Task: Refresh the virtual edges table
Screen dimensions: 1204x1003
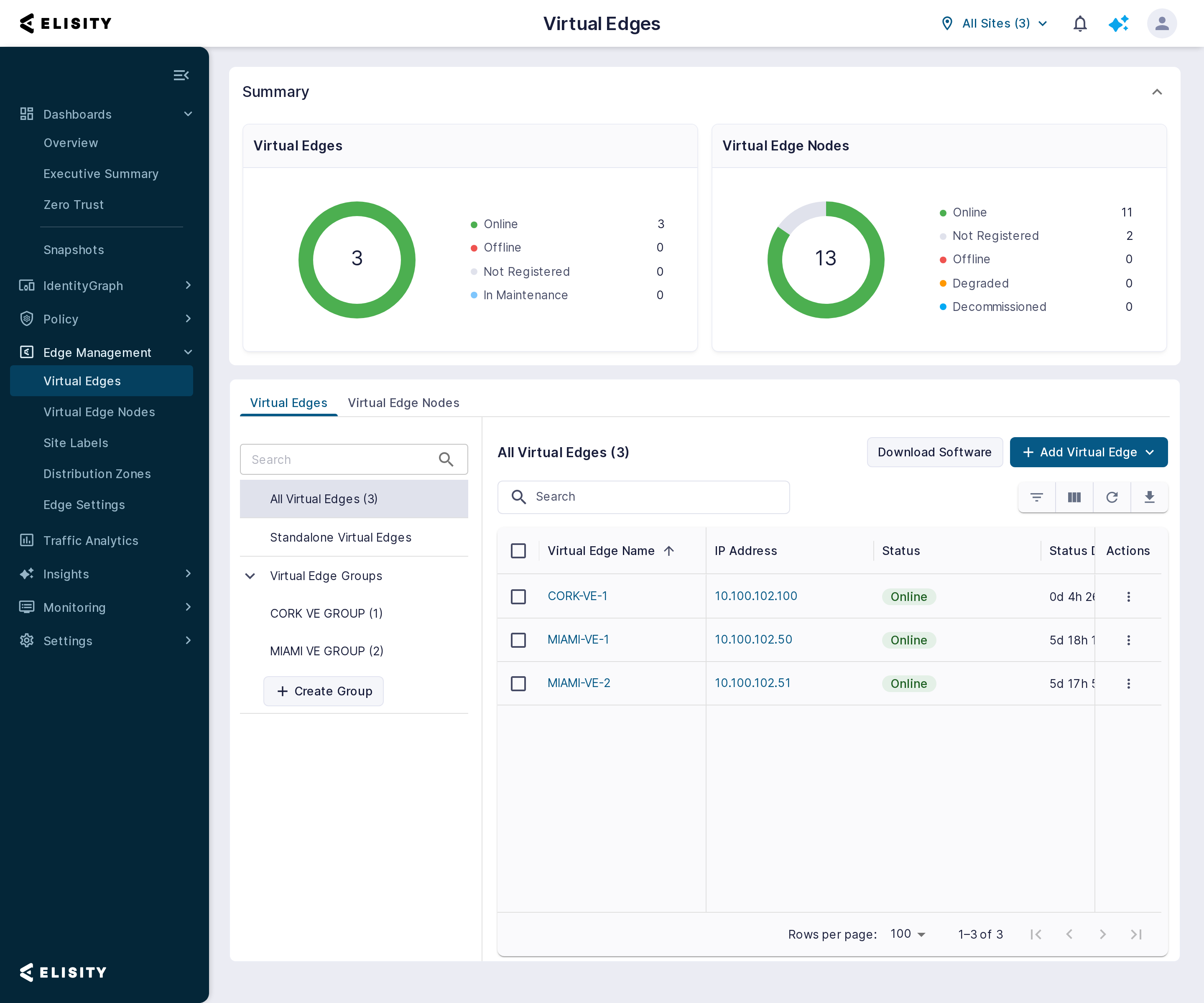Action: [1112, 497]
